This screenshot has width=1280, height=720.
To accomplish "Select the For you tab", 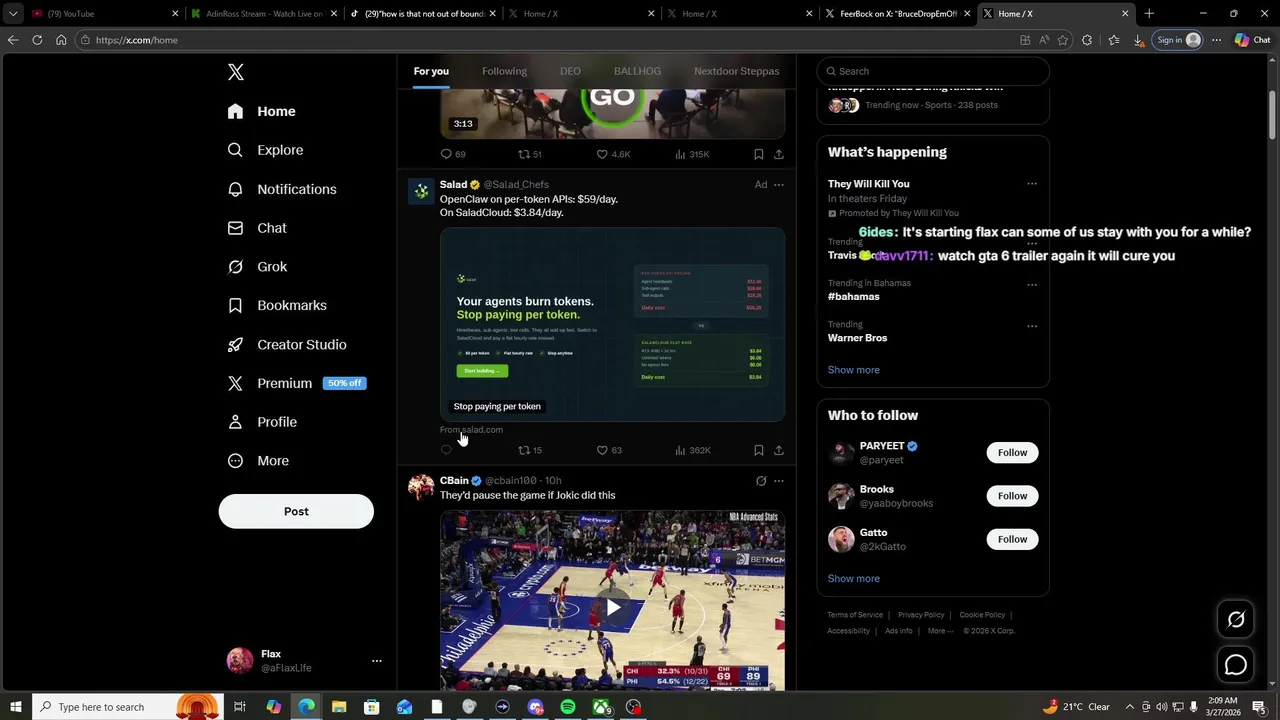I will (x=431, y=71).
